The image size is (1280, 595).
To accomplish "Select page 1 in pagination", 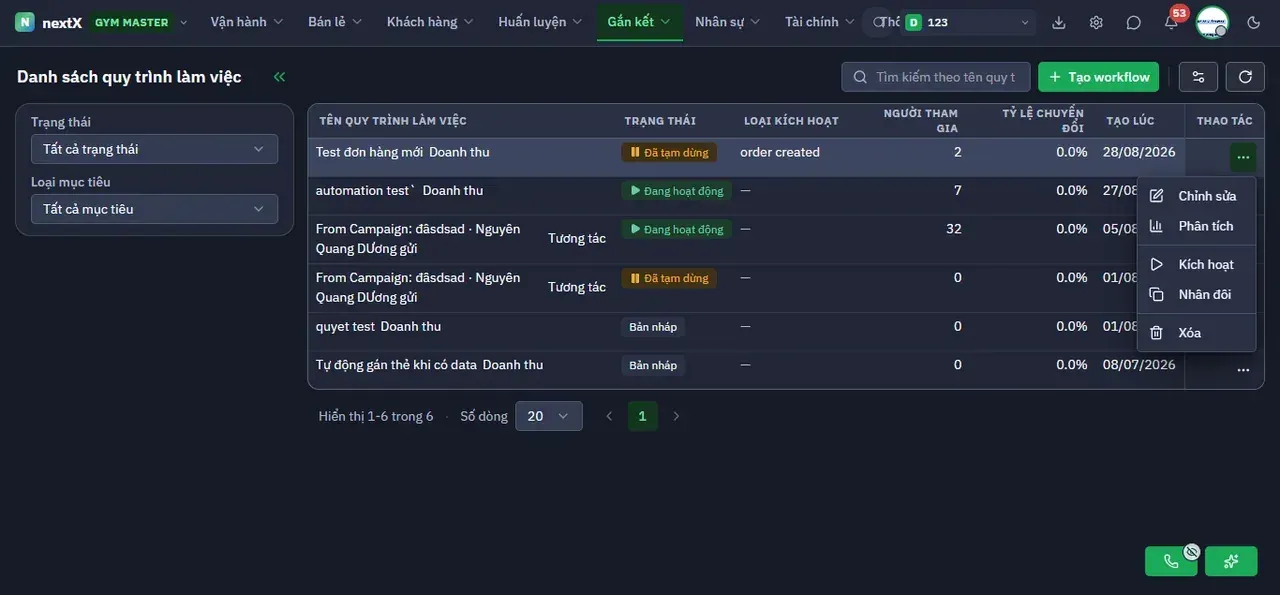I will coord(642,416).
